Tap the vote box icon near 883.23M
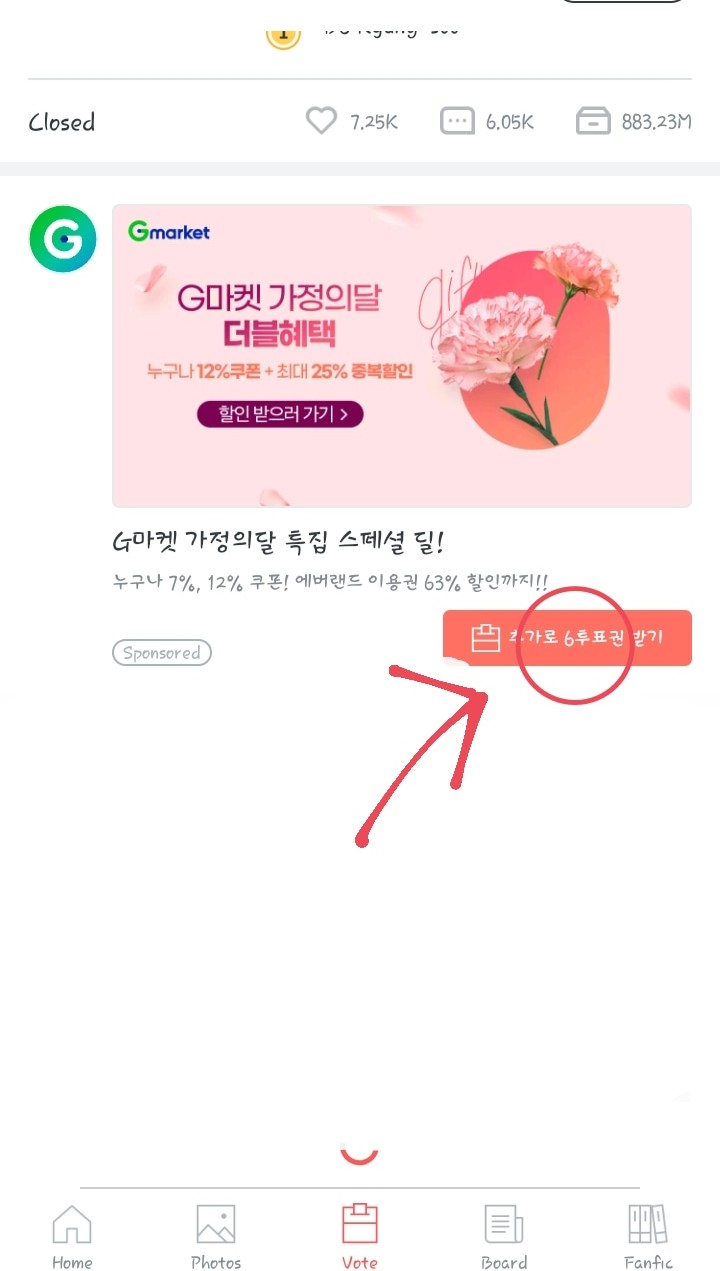 click(x=593, y=122)
